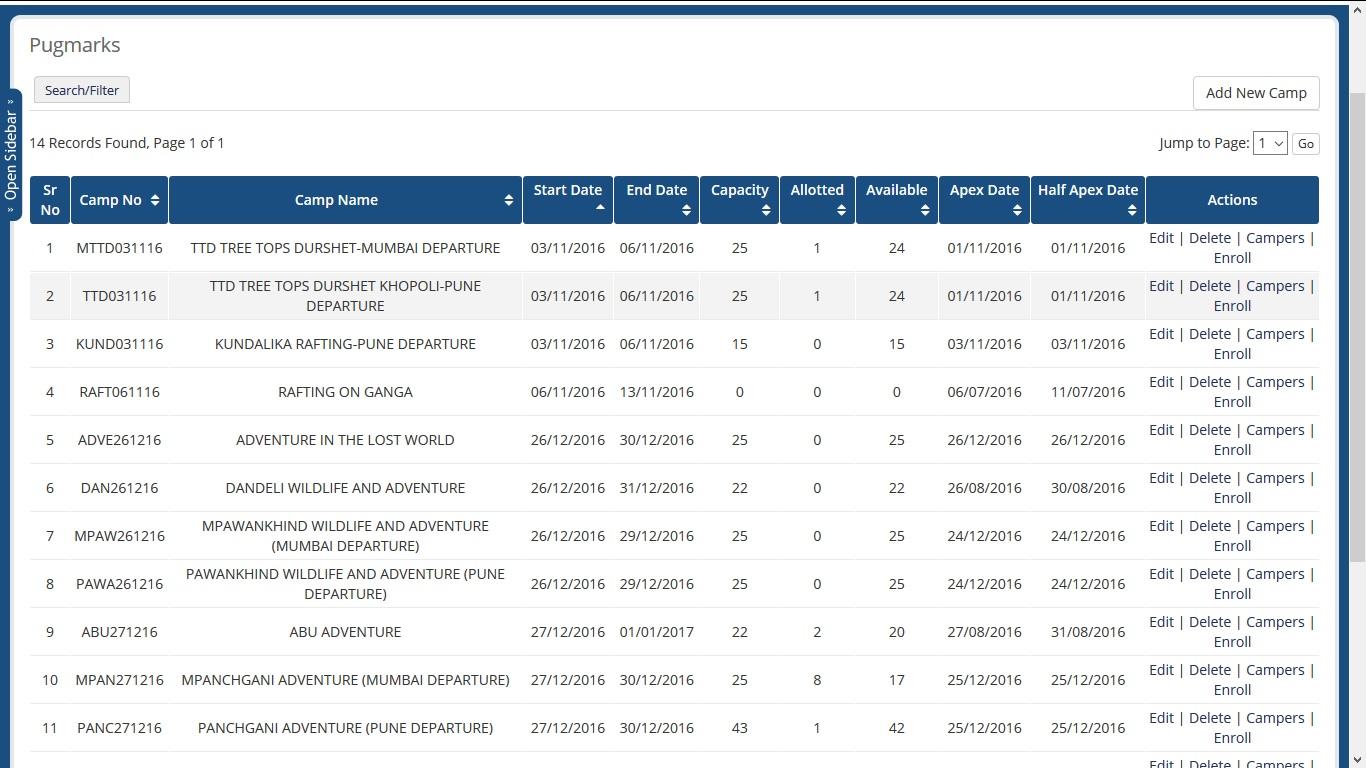Edit the TTD031116 camp
Viewport: 1366px width, 768px height.
point(1161,286)
